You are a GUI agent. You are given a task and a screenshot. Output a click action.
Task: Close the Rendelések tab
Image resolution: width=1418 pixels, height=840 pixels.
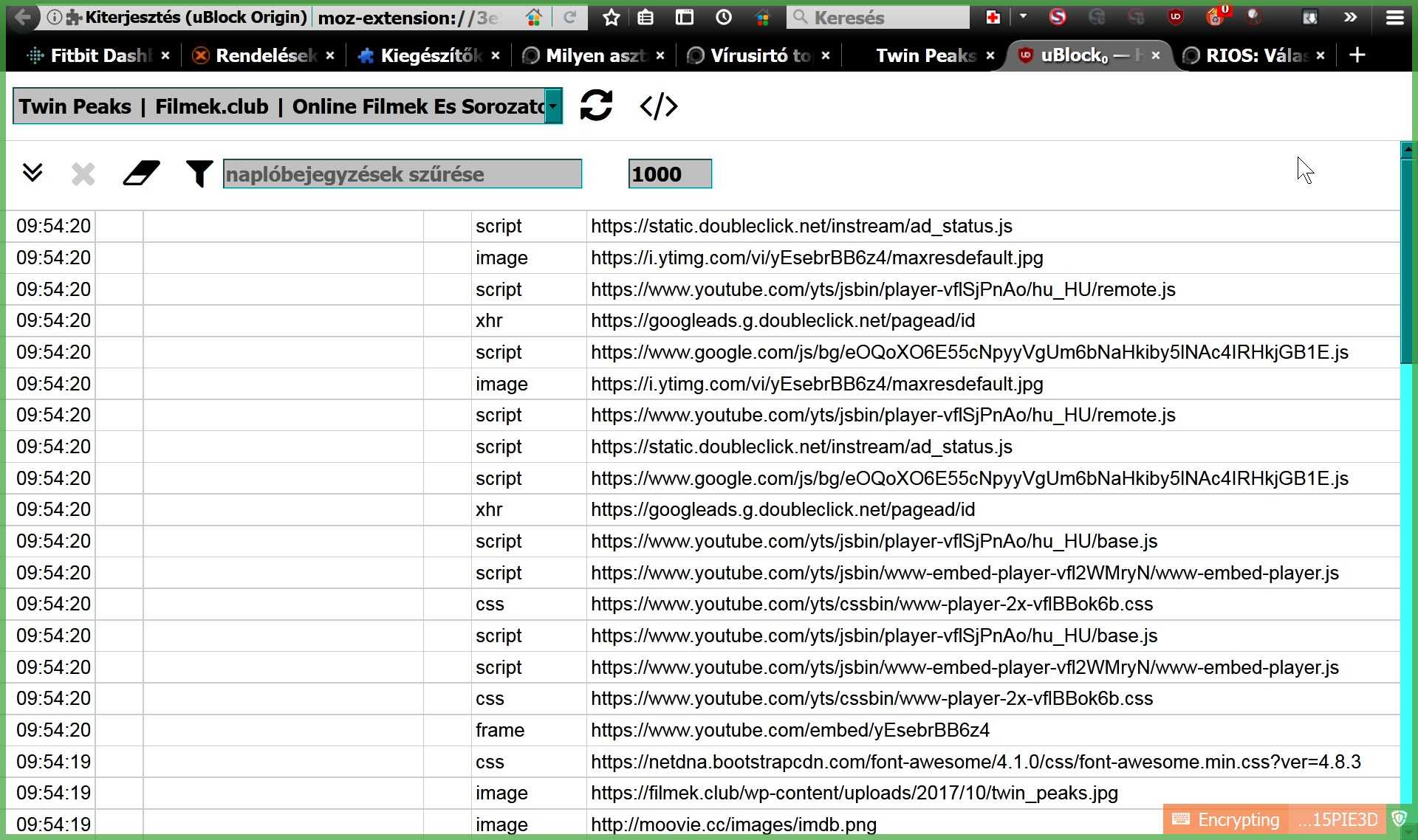[330, 55]
